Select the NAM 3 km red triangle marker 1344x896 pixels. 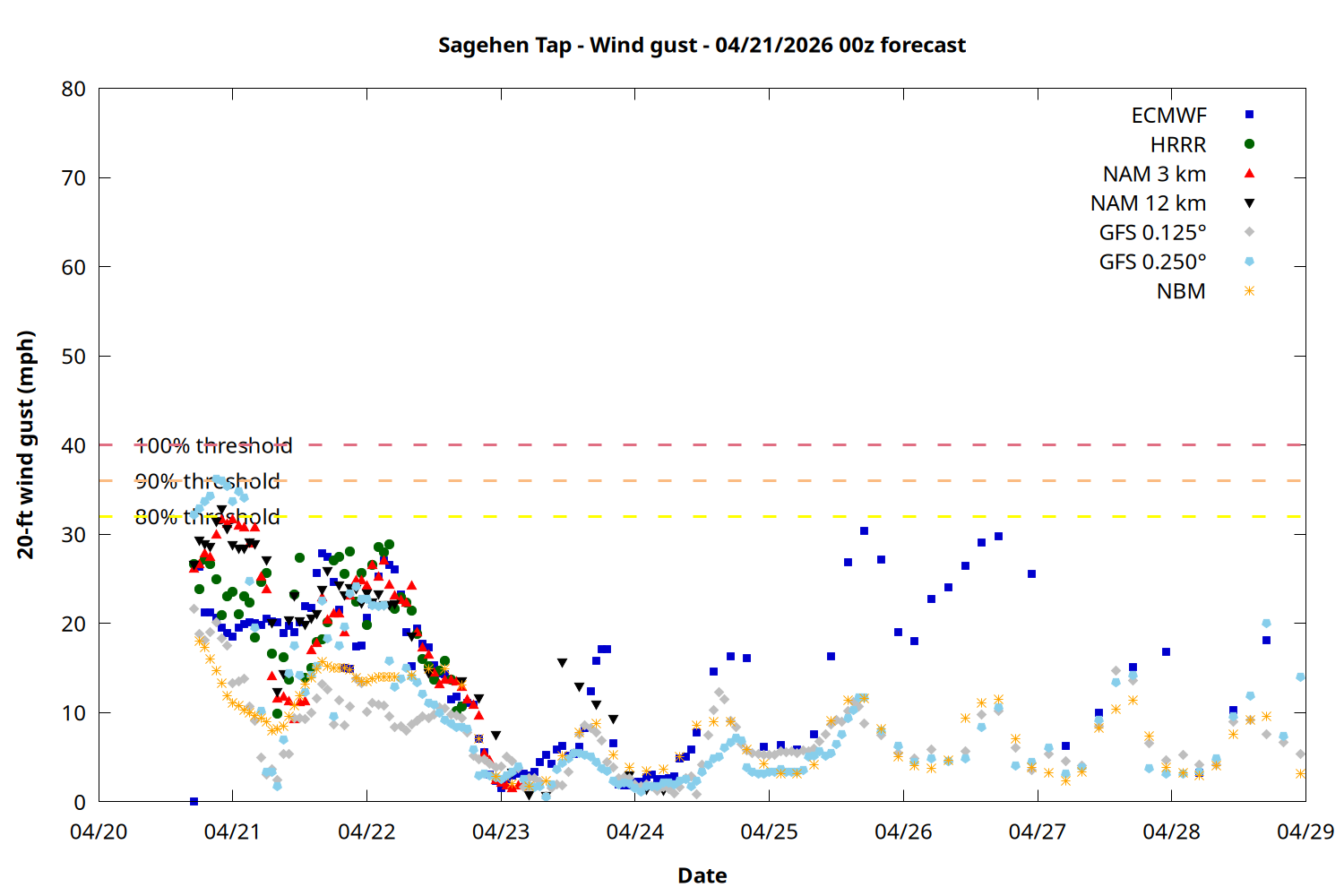click(x=1249, y=174)
